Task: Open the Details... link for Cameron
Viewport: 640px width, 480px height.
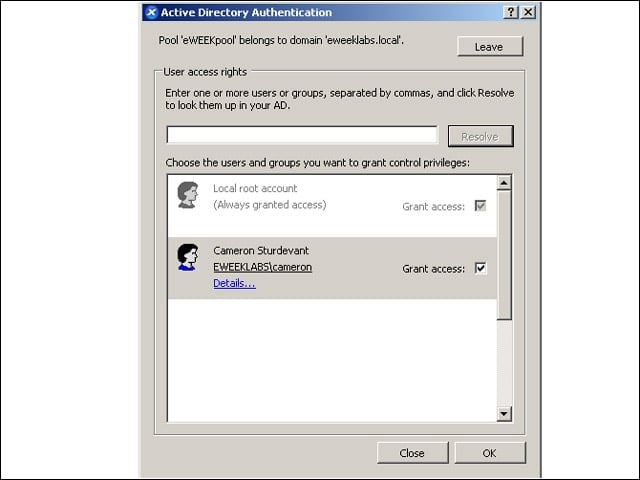Action: 234,283
